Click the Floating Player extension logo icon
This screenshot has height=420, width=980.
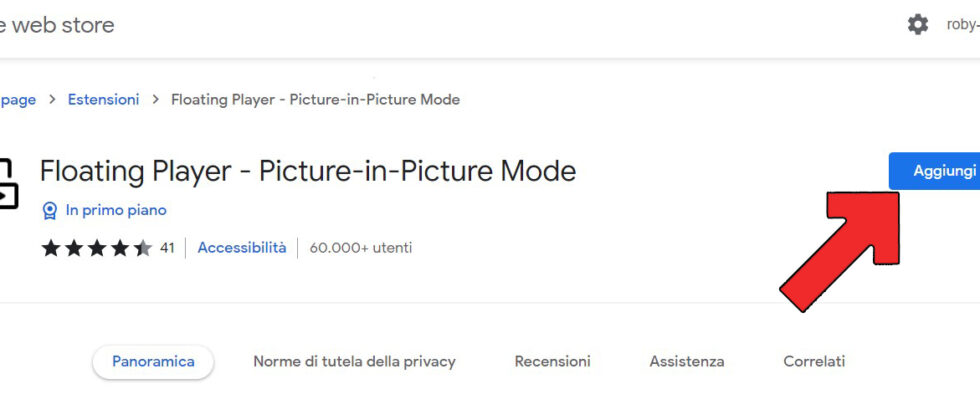click(8, 184)
